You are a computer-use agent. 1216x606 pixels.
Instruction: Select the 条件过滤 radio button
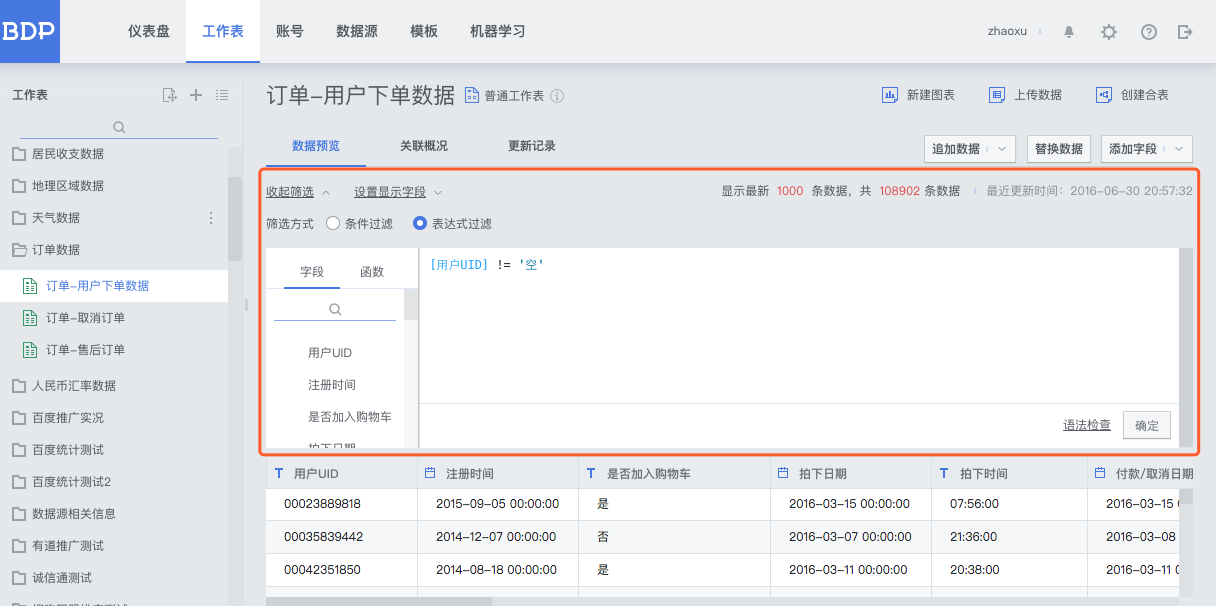point(333,224)
